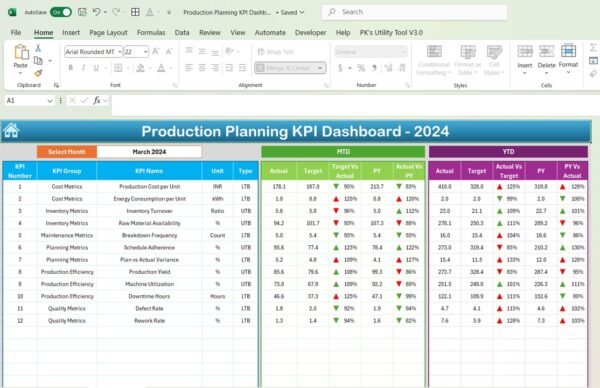
Task: Switch to the Review tab
Action: pyautogui.click(x=210, y=33)
